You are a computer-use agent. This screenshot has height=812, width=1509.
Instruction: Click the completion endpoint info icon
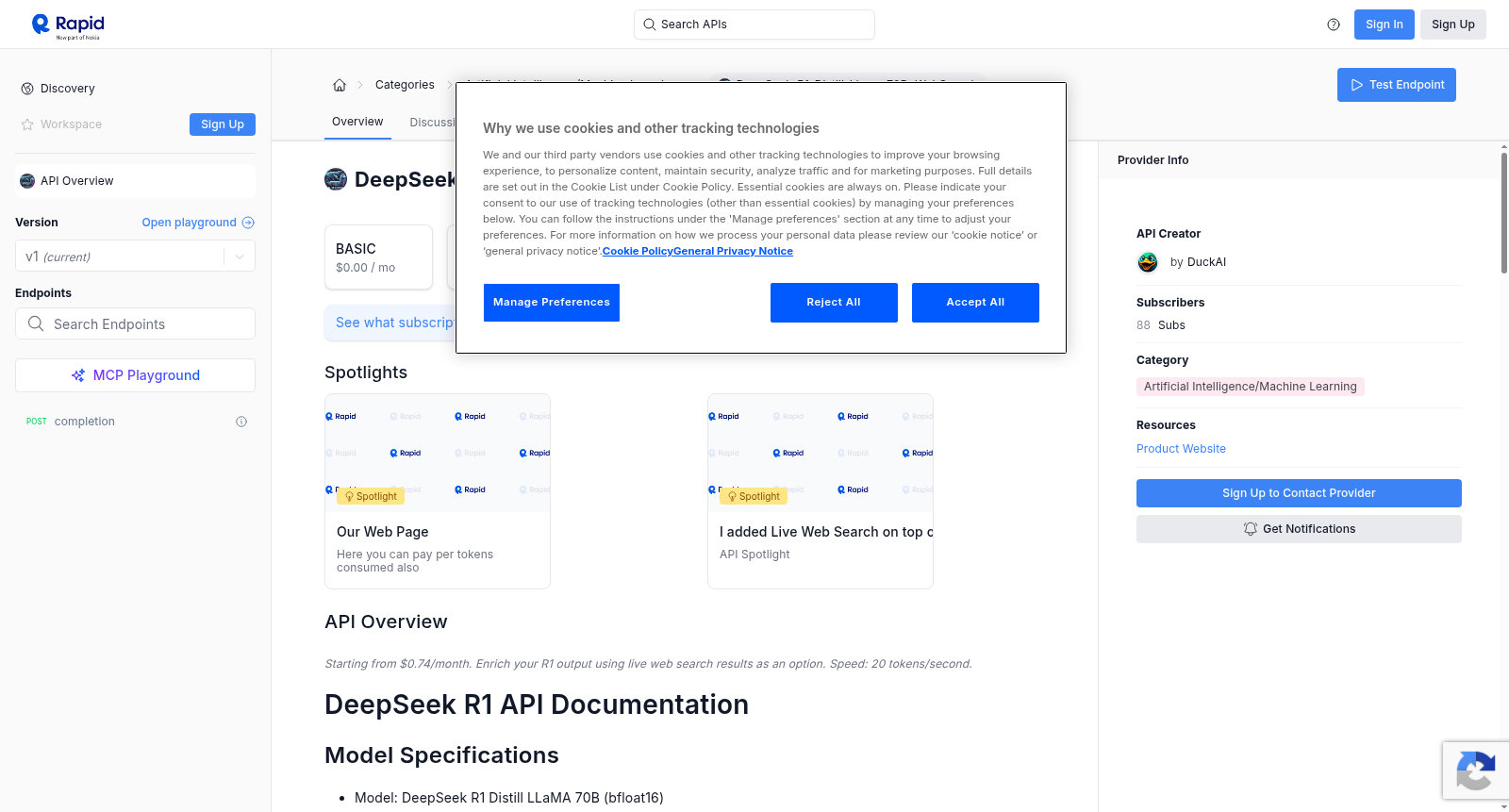(x=241, y=422)
